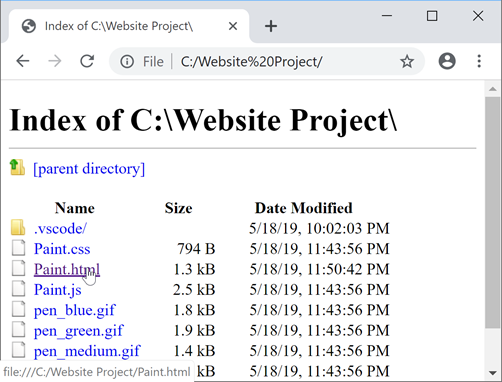Screen dimensions: 502x382
Task: Click the file icon beside pen_blue.gif
Action: point(19,309)
